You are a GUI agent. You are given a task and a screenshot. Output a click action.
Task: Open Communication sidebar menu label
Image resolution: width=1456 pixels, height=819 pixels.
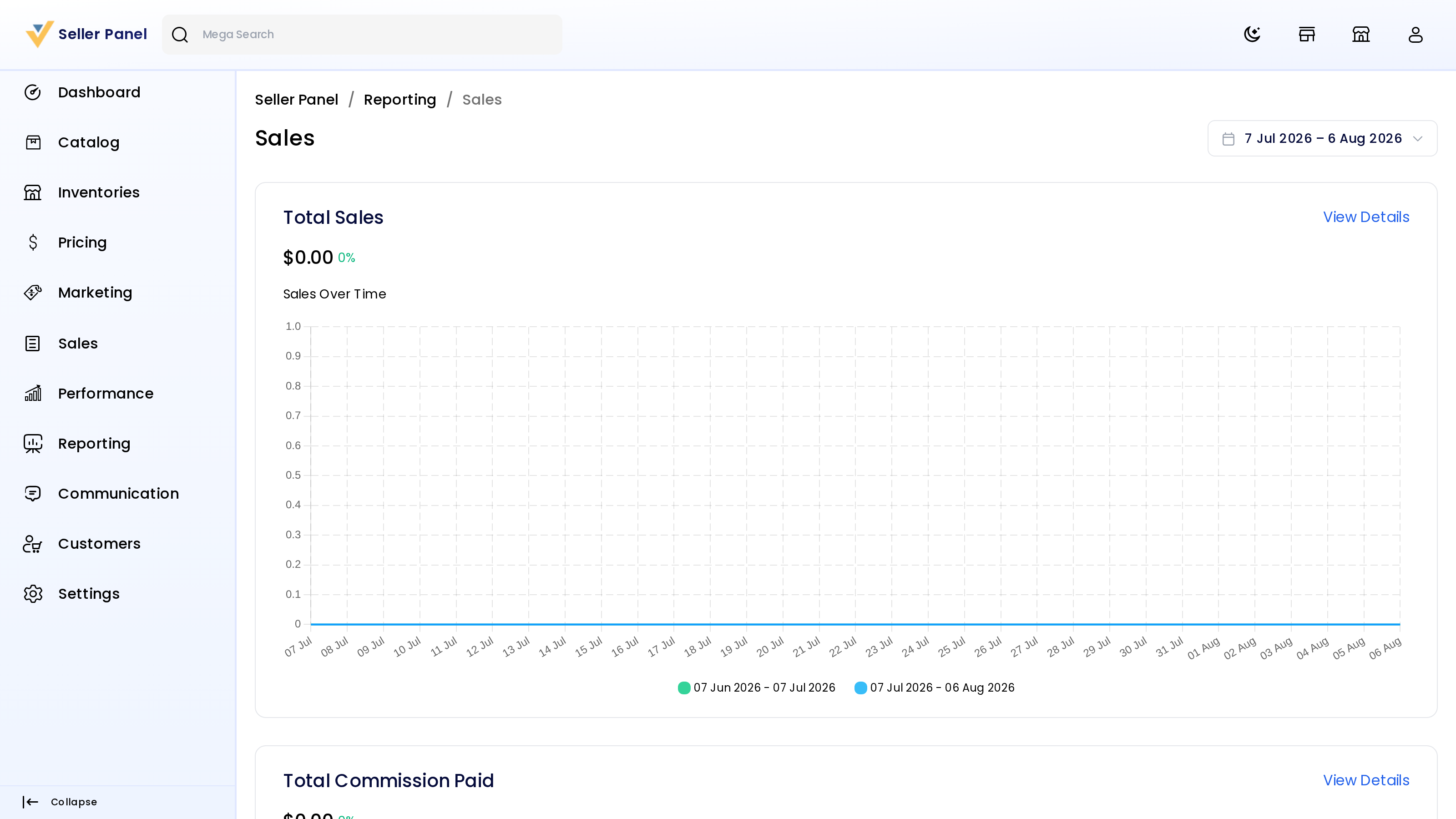pos(118,493)
